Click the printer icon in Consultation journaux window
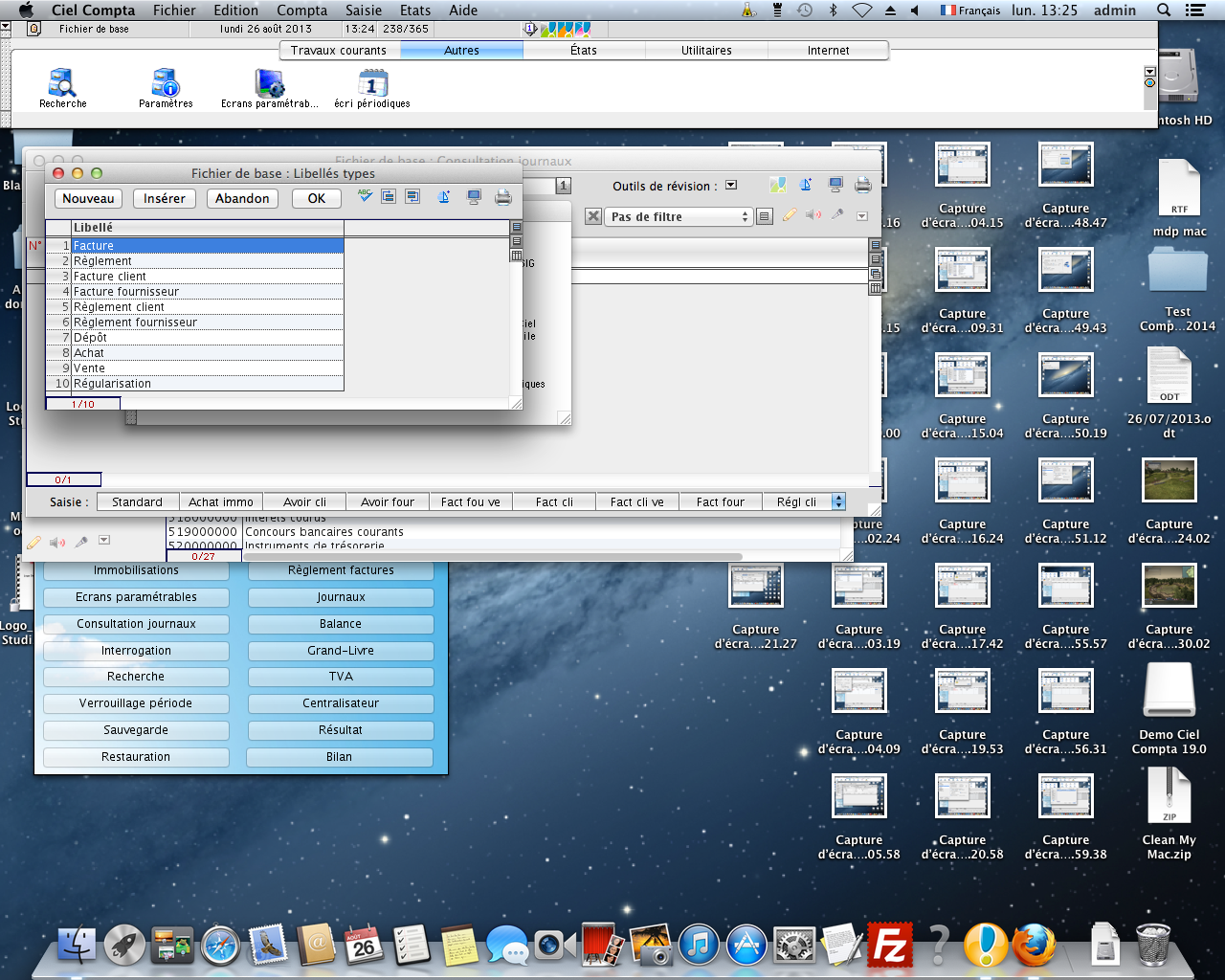This screenshot has height=980, width=1225. [863, 185]
